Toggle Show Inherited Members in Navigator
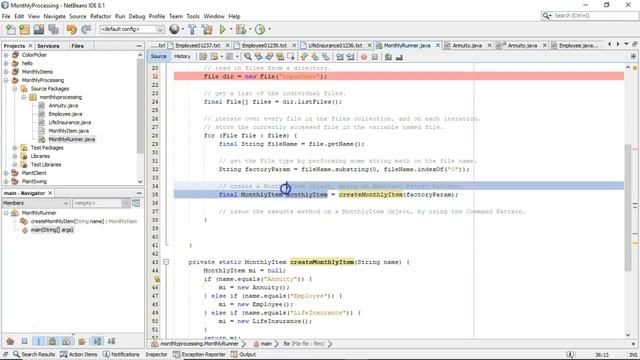This screenshot has width=640, height=360. [10, 341]
